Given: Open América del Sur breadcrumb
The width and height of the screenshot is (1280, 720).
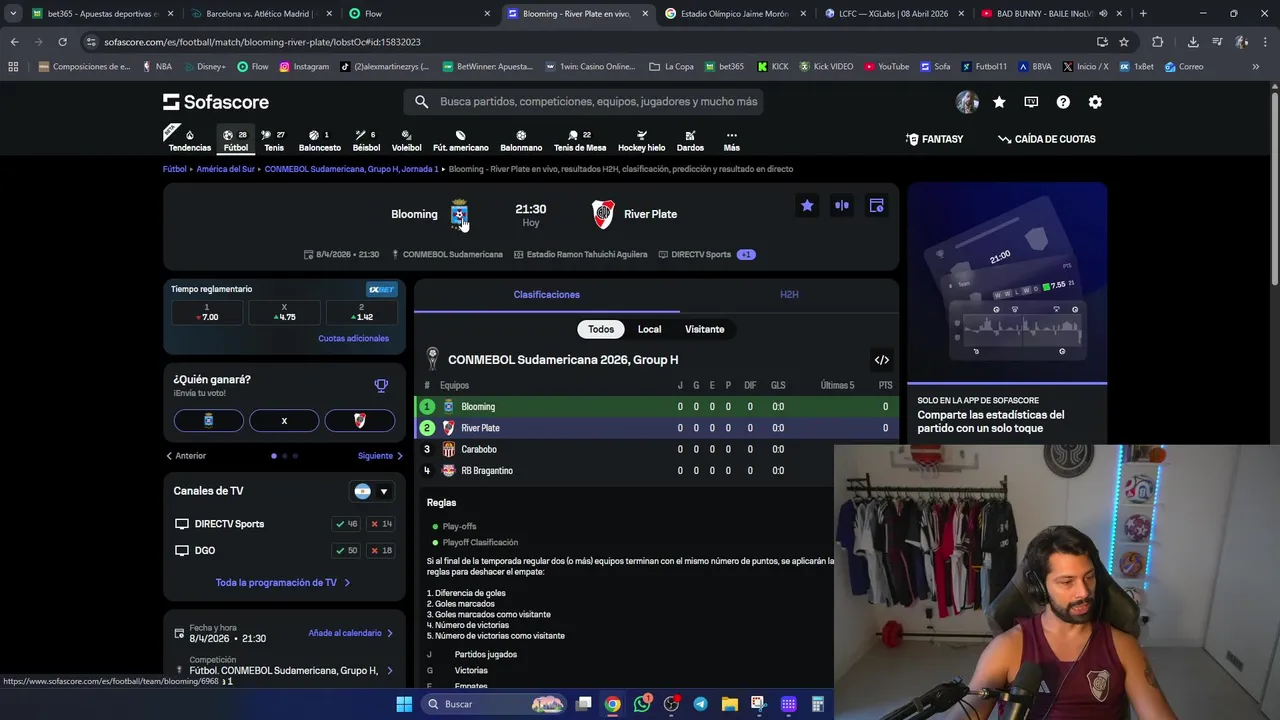Looking at the screenshot, I should pos(225,169).
